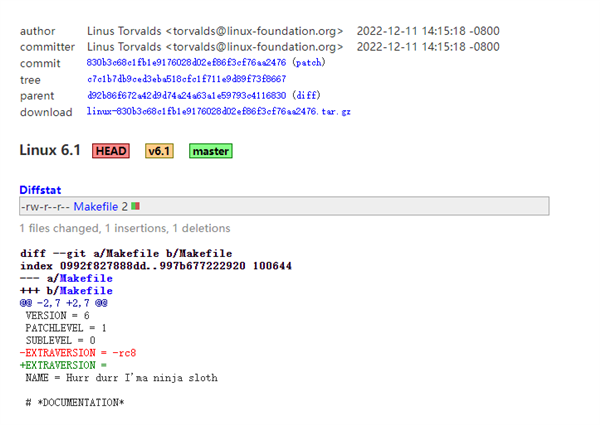This screenshot has width=600, height=425.
Task: Click the change count 2 in diffstat
Action: 124,206
